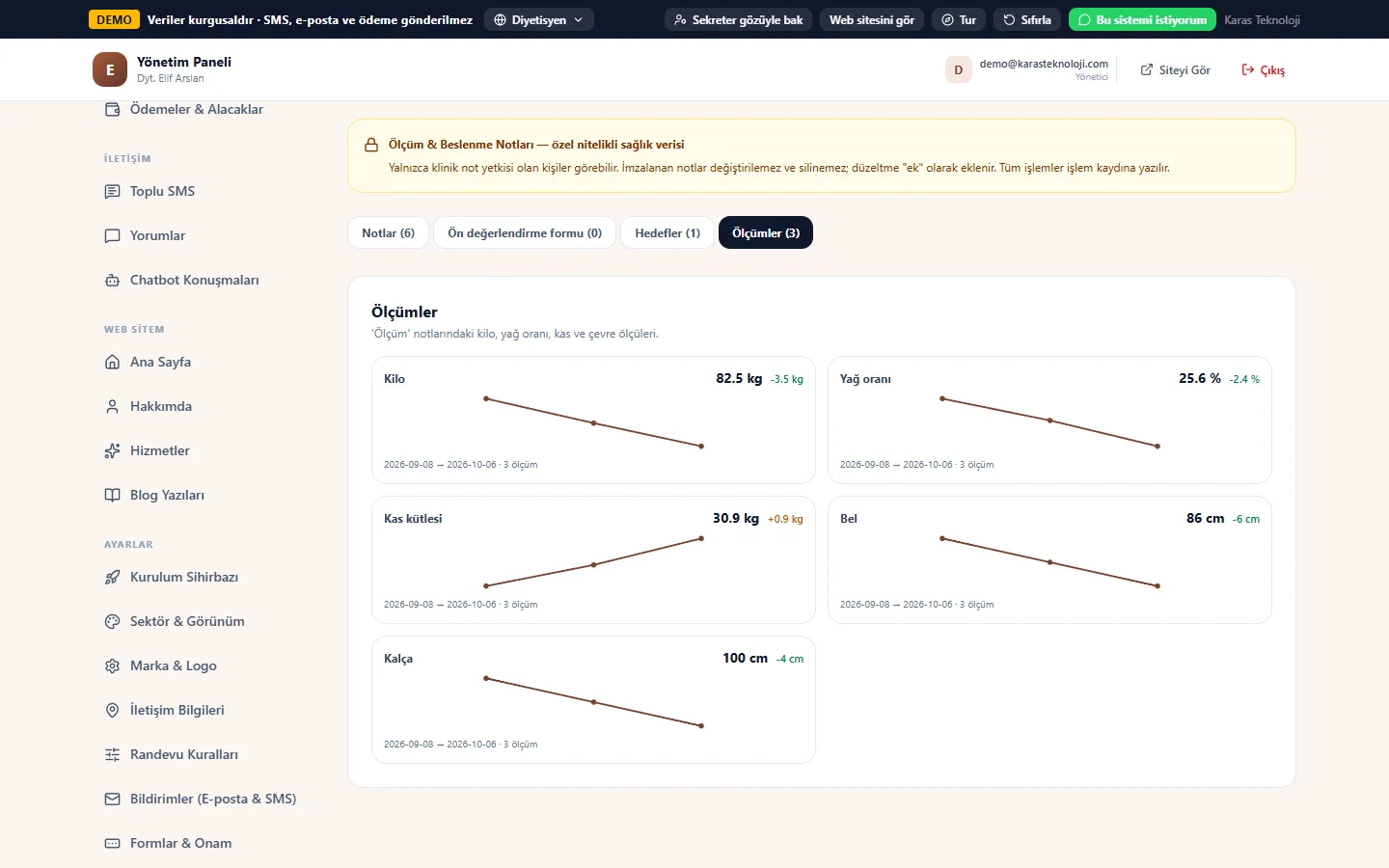This screenshot has width=1389, height=868.
Task: Click Bu sistemi istiyorum green button
Action: pyautogui.click(x=1142, y=19)
